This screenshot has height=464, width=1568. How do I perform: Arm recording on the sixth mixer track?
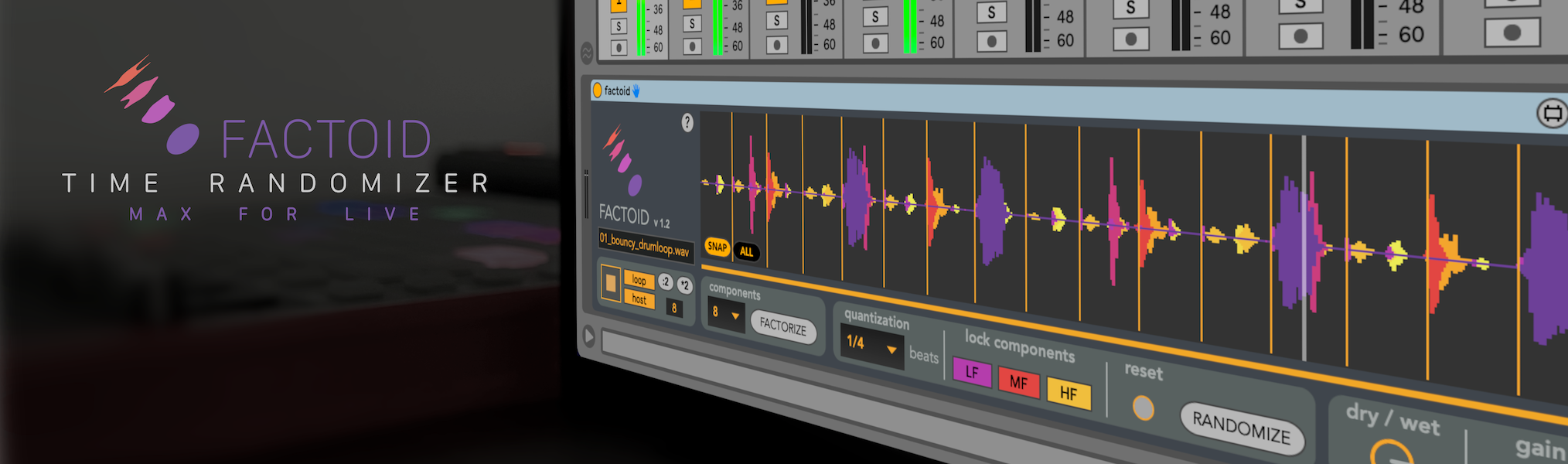pos(1130,38)
